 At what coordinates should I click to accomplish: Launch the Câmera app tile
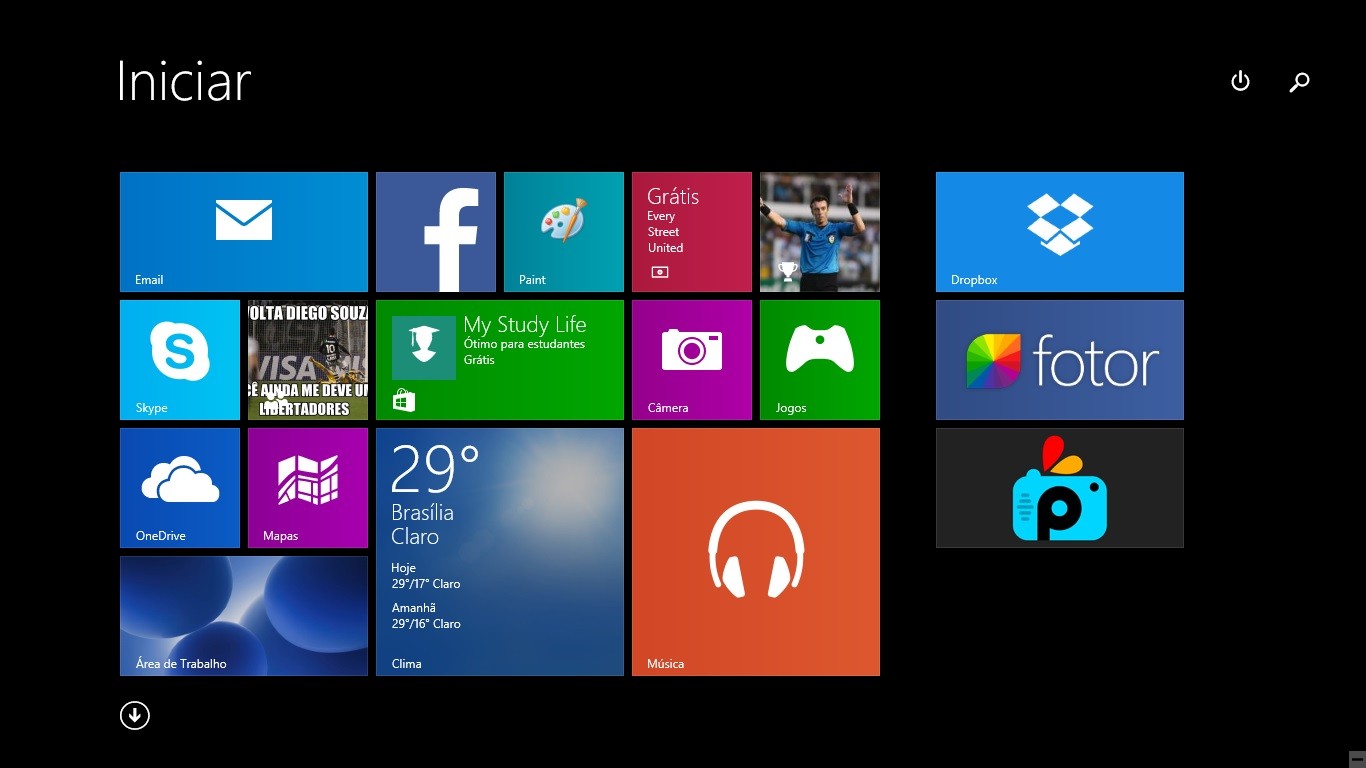tap(692, 360)
